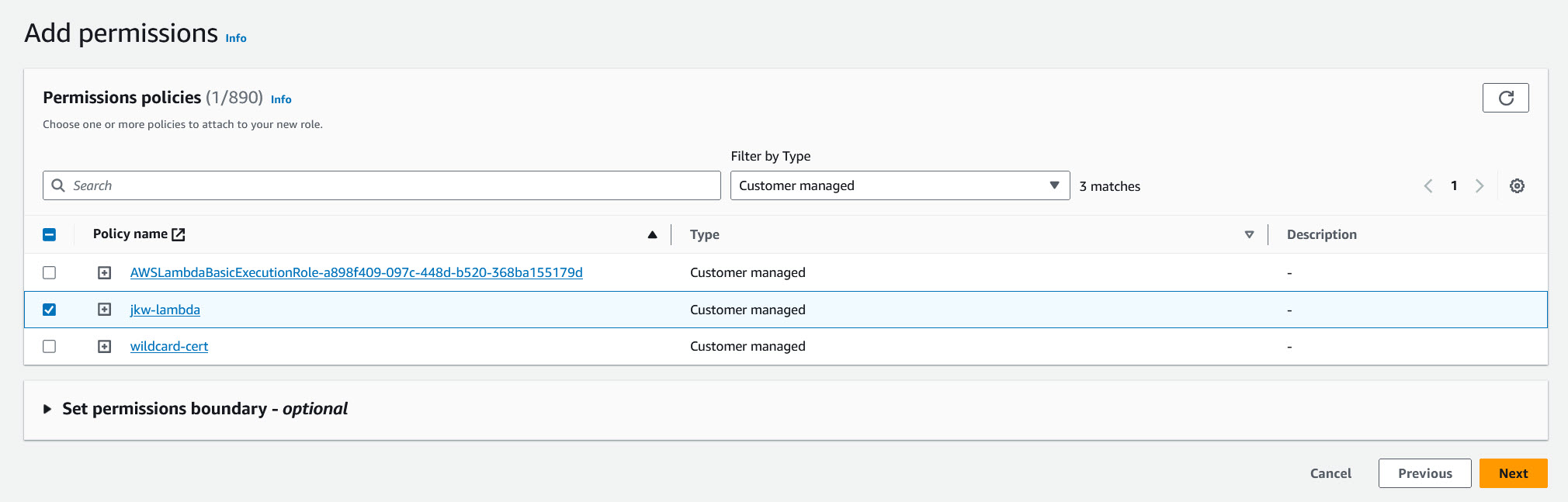
Task: Expand Set permissions boundary section
Action: 47,409
